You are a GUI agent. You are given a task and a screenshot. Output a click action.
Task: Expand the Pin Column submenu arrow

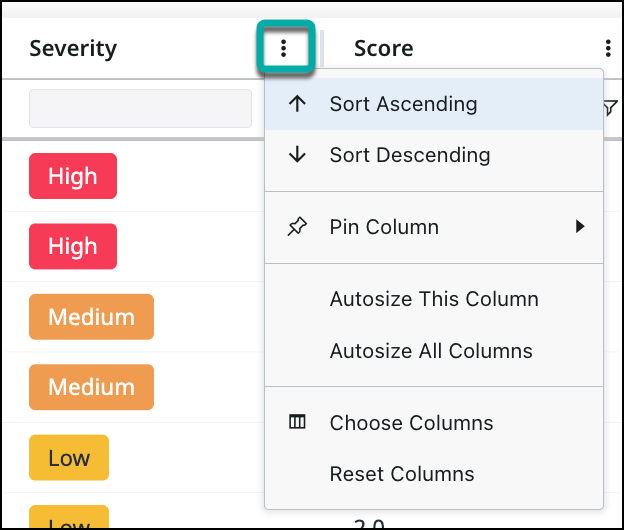(580, 226)
